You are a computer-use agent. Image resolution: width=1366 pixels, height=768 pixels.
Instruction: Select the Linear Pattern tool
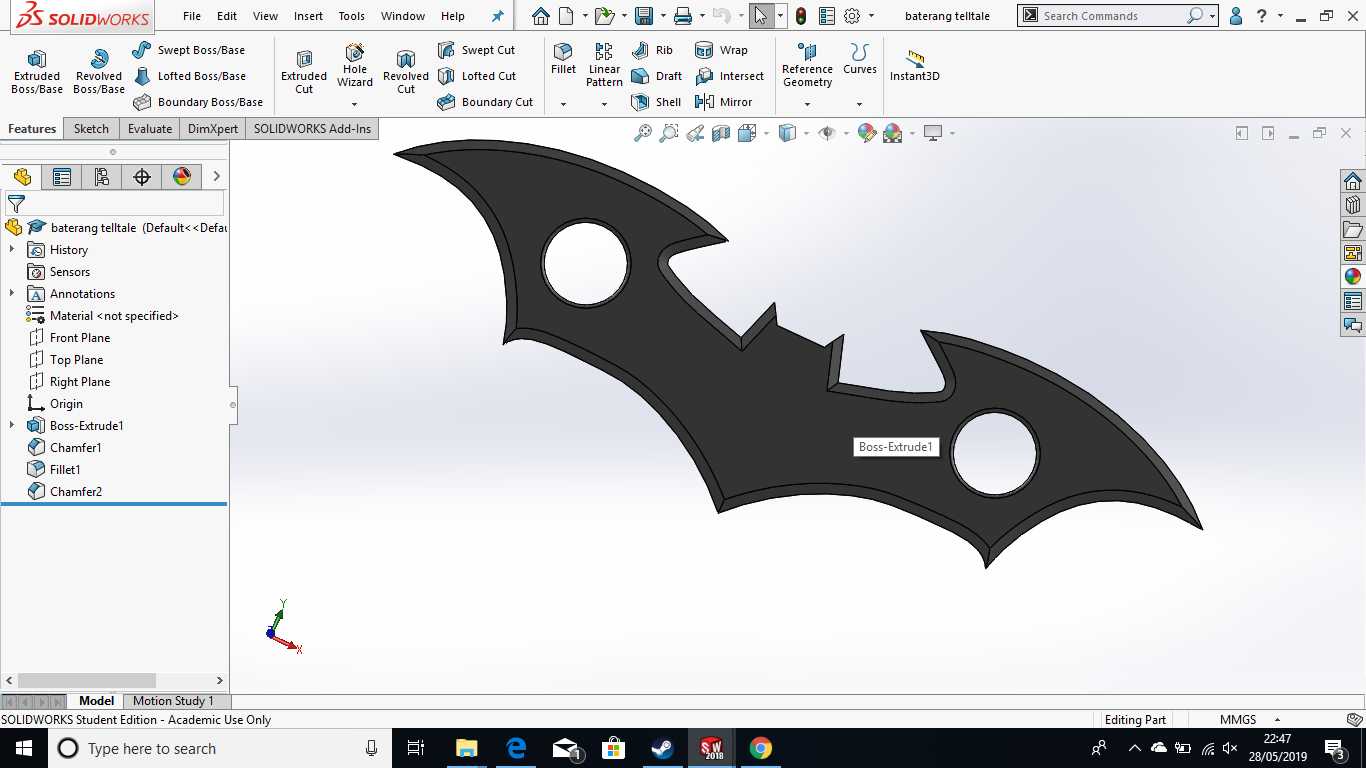[604, 66]
